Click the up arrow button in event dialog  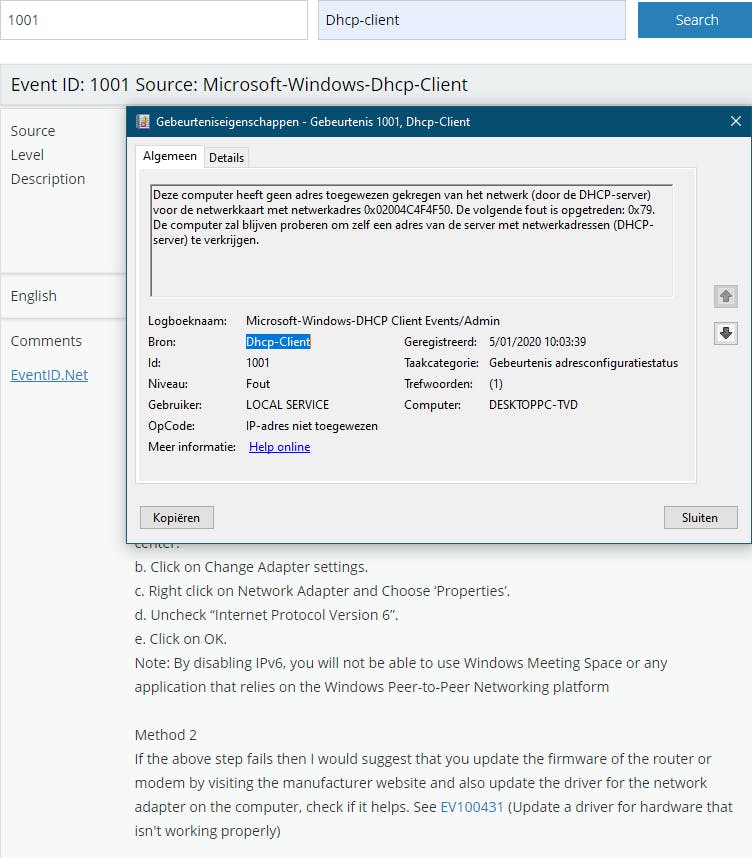726,297
